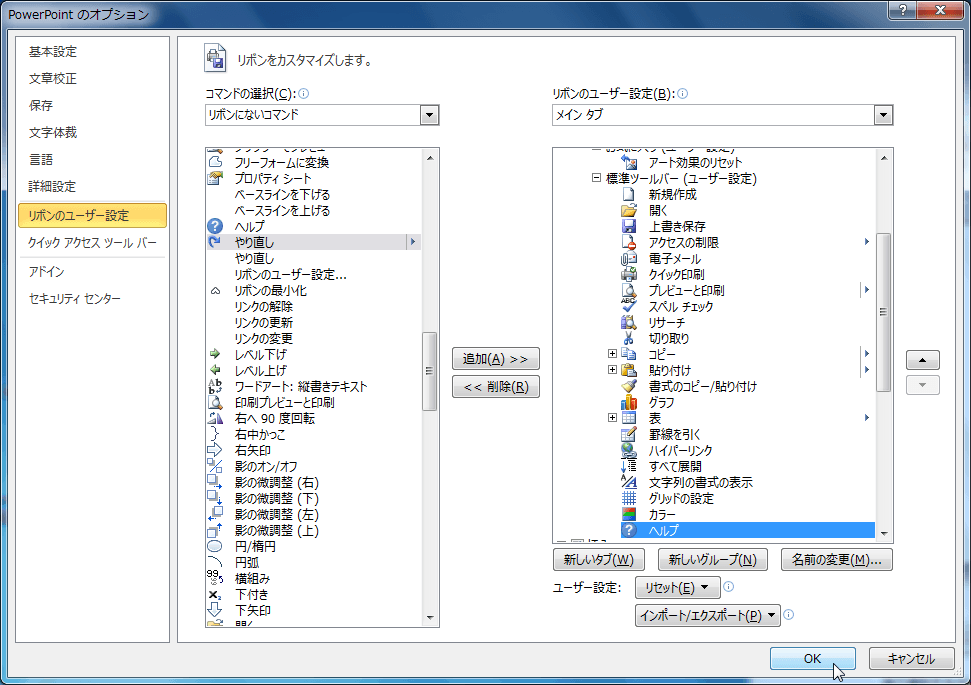Click the 右へ 90 度回転 icon
The width and height of the screenshot is (971, 685).
[215, 418]
